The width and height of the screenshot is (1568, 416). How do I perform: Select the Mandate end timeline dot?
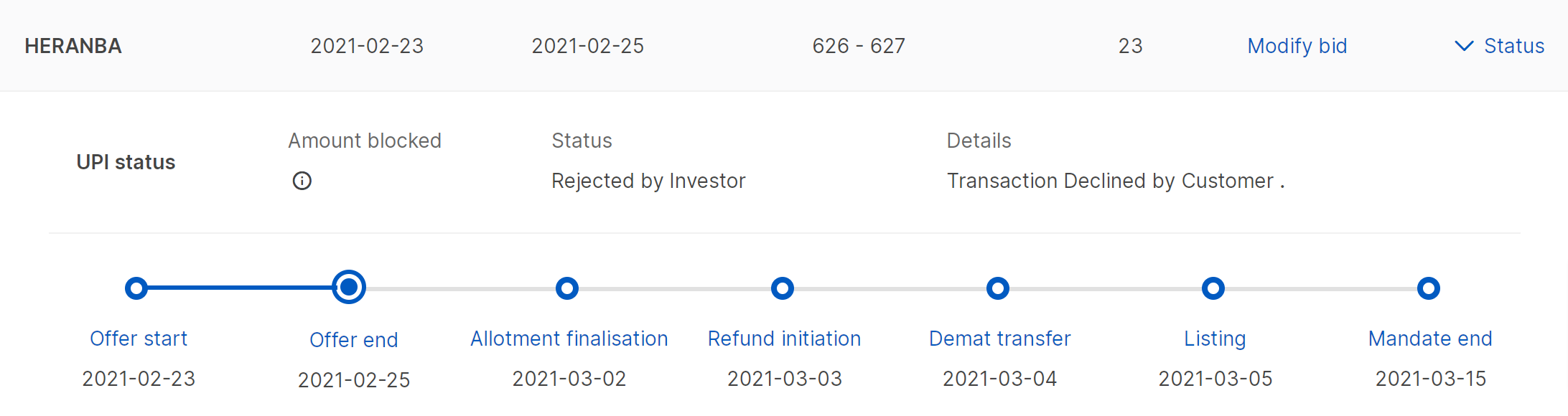pyautogui.click(x=1429, y=288)
